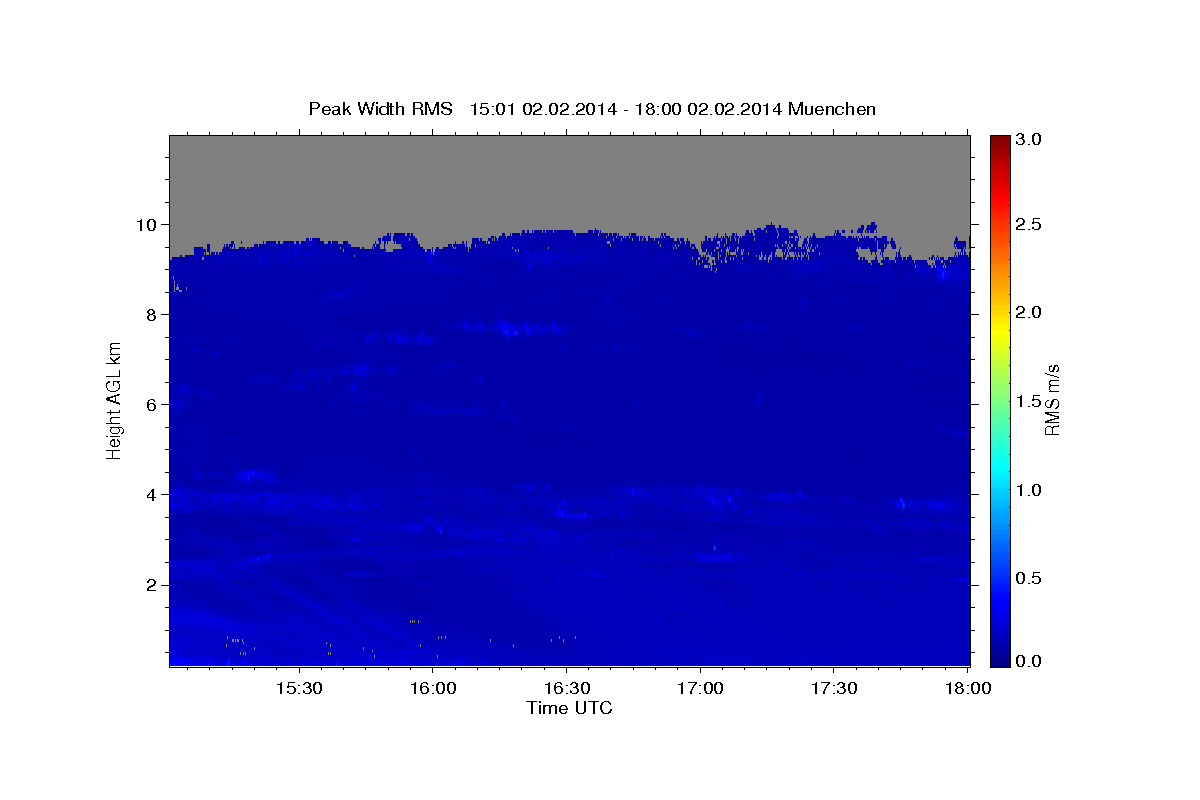Click the 'Time UTC' axis label
The width and height of the screenshot is (1200, 800).
click(x=569, y=708)
